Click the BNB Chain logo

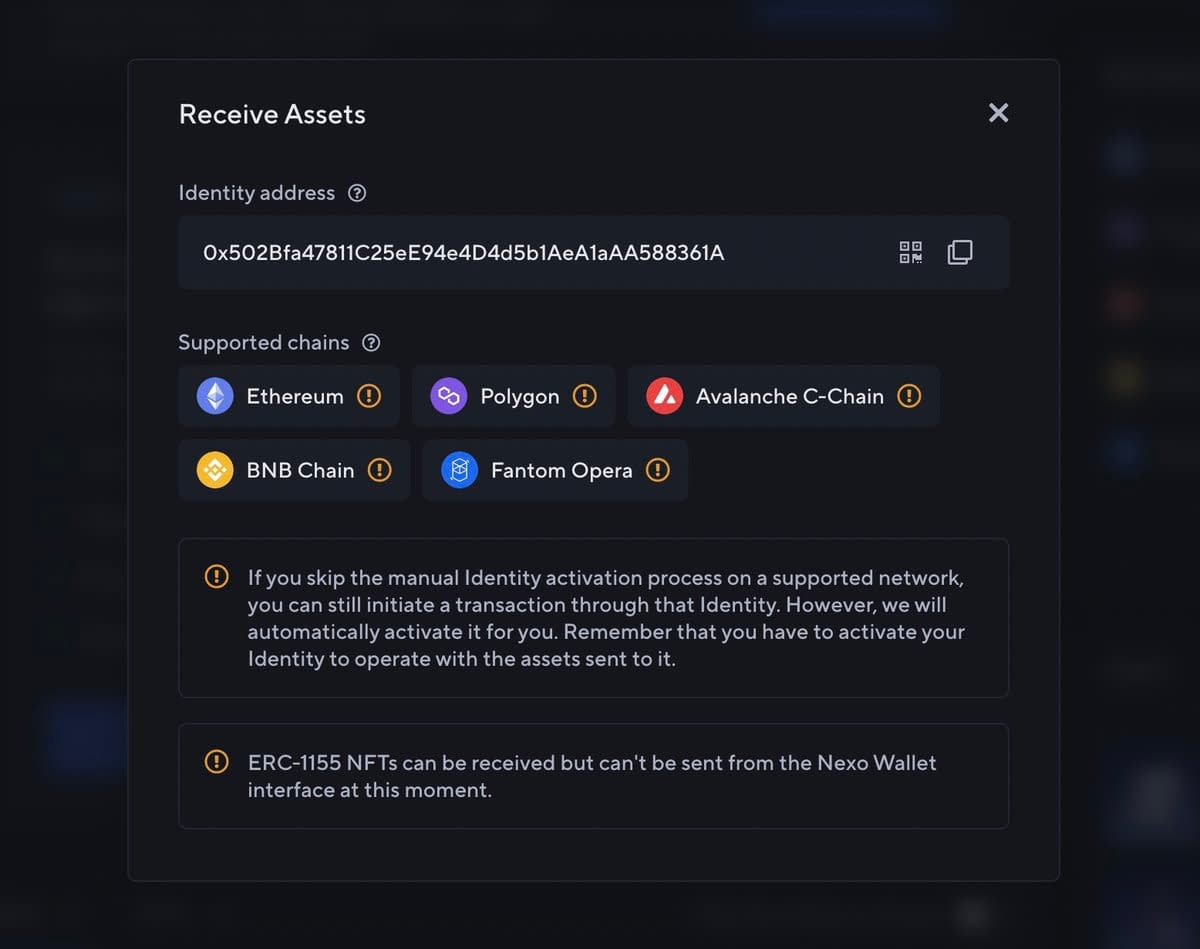[215, 470]
